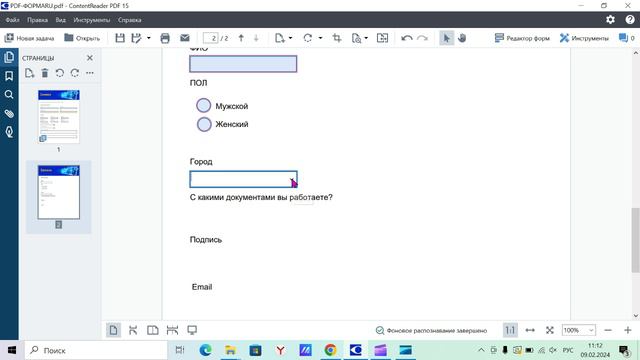Fit page to window
The image size is (640, 360).
coord(549,330)
